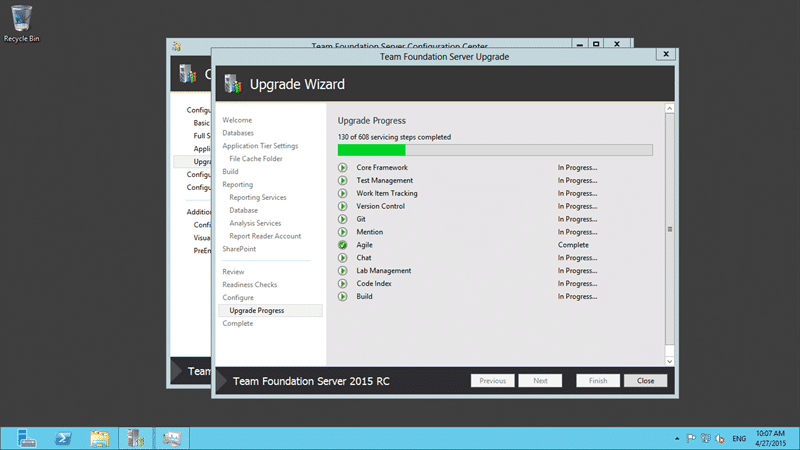Select the Database sub-step under Reporting
This screenshot has height=450, width=800.
243,210
